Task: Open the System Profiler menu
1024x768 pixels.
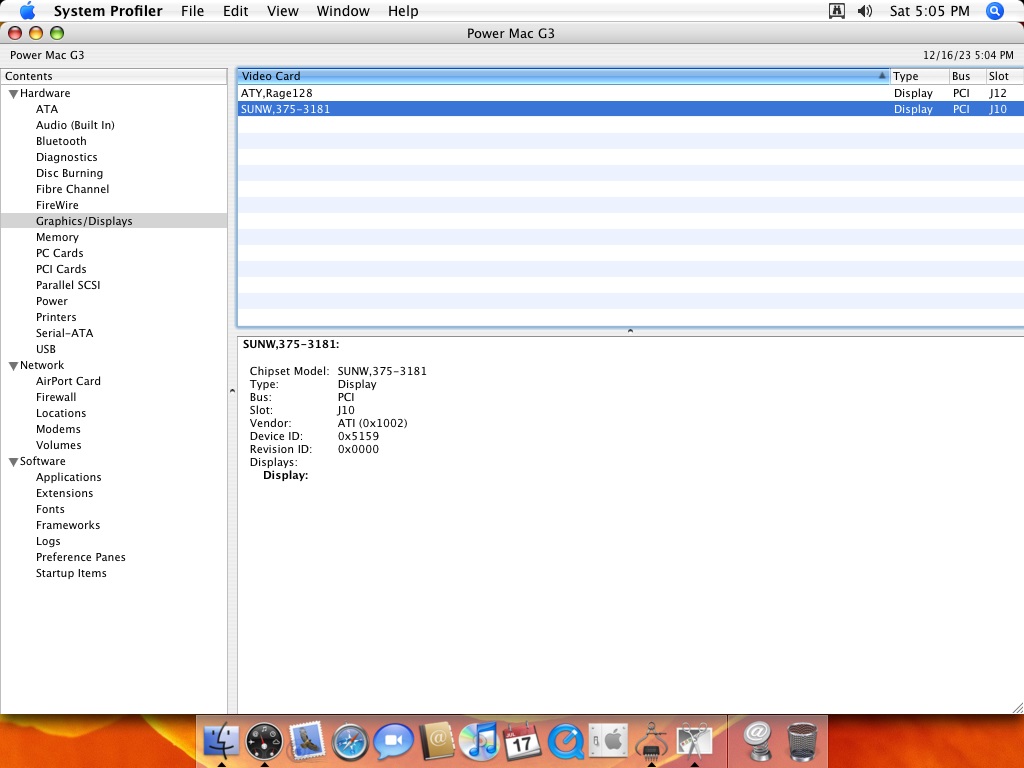Action: tap(108, 11)
